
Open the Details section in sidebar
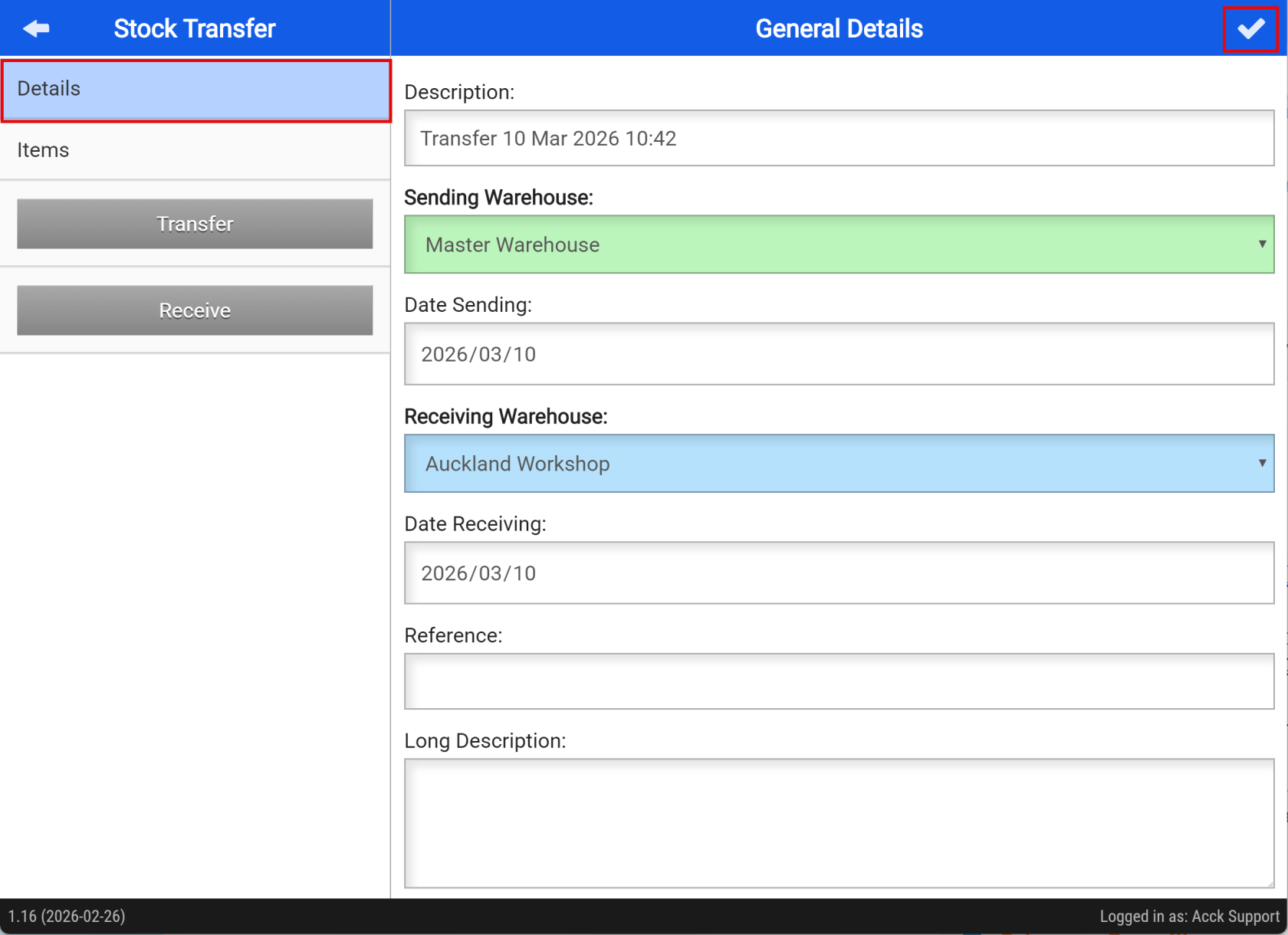[195, 90]
